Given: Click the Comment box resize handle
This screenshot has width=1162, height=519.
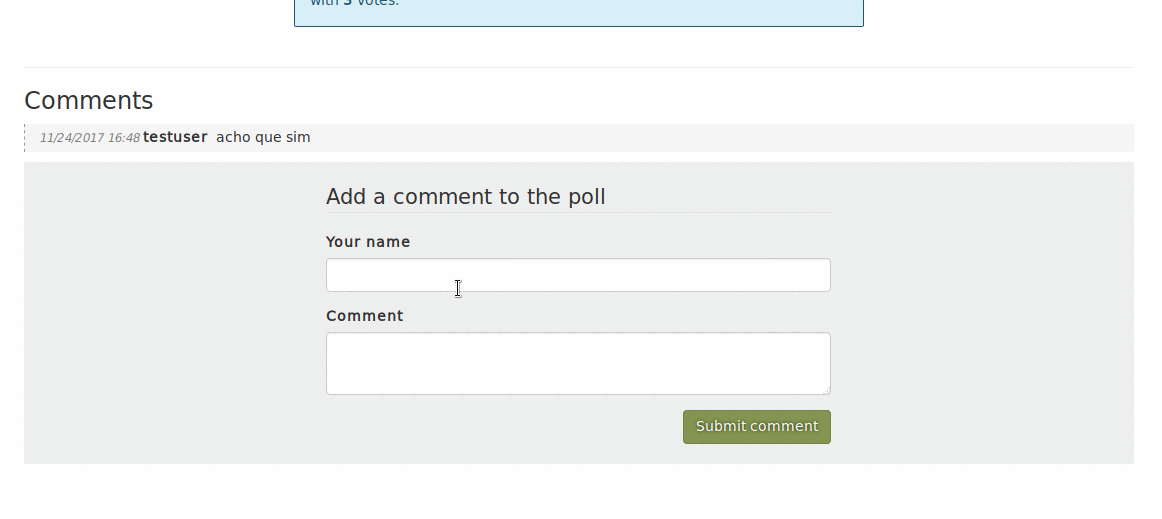Looking at the screenshot, I should pyautogui.click(x=826, y=390).
